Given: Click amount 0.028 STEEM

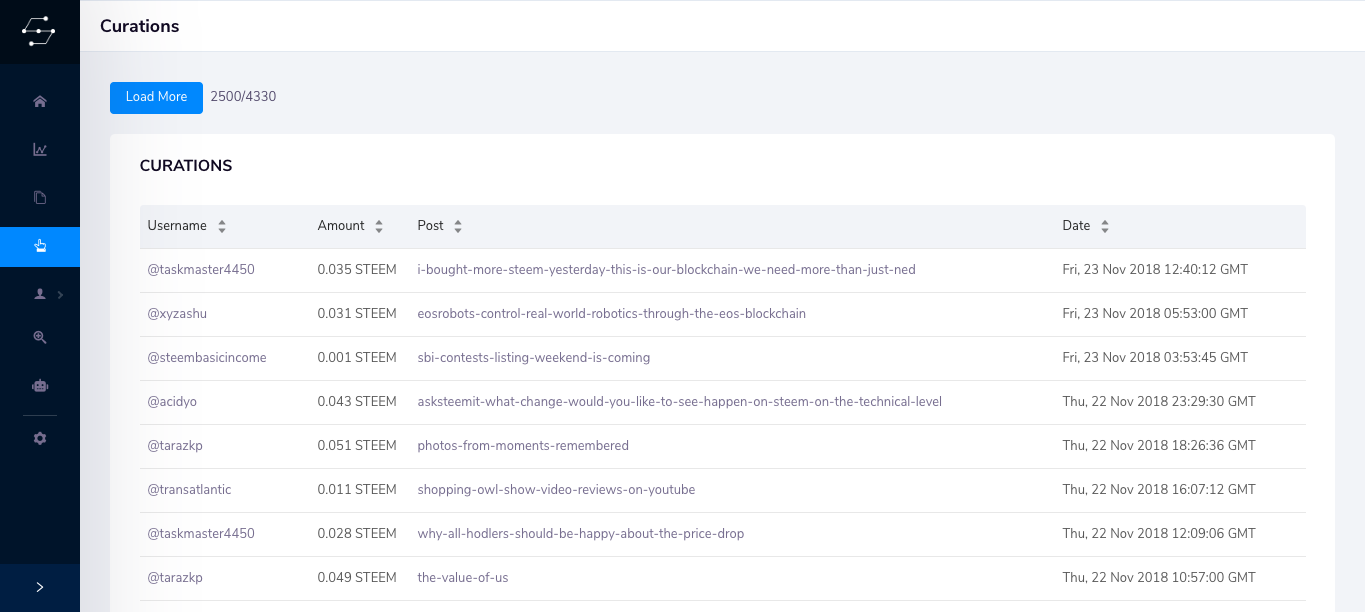Looking at the screenshot, I should (x=357, y=534).
